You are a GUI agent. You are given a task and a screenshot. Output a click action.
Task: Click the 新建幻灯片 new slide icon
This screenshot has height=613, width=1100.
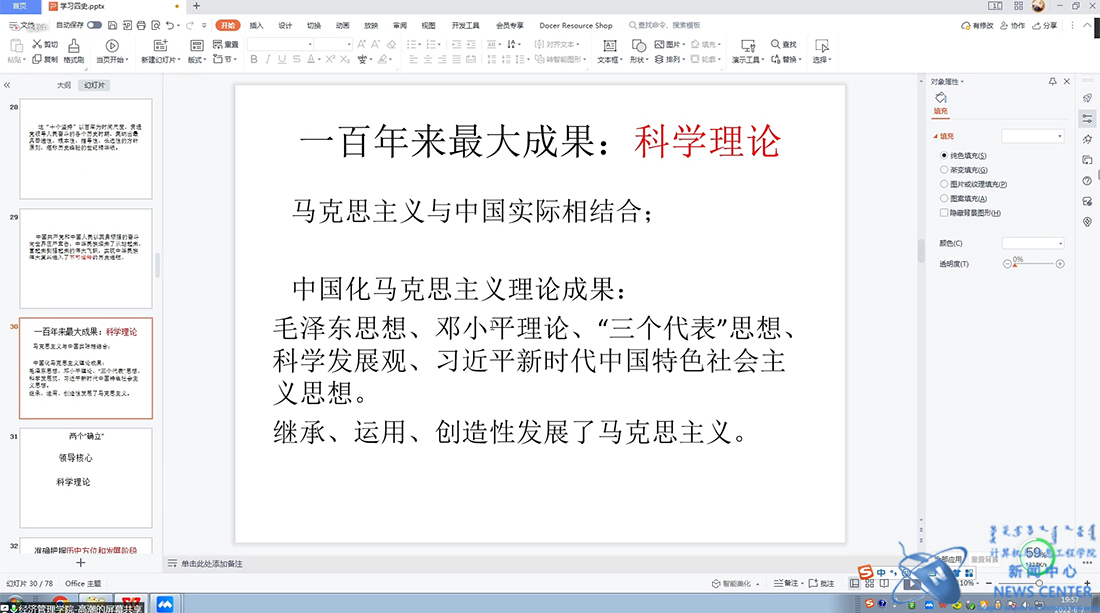click(x=160, y=45)
